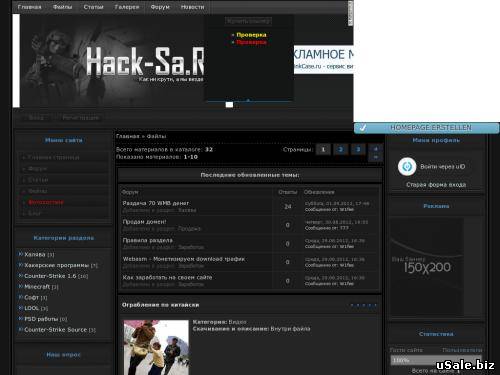Image resolution: width=500 pixels, height=375 pixels.
Task: Click the star rating of Ограбление по китайски
Action: click(x=363, y=305)
